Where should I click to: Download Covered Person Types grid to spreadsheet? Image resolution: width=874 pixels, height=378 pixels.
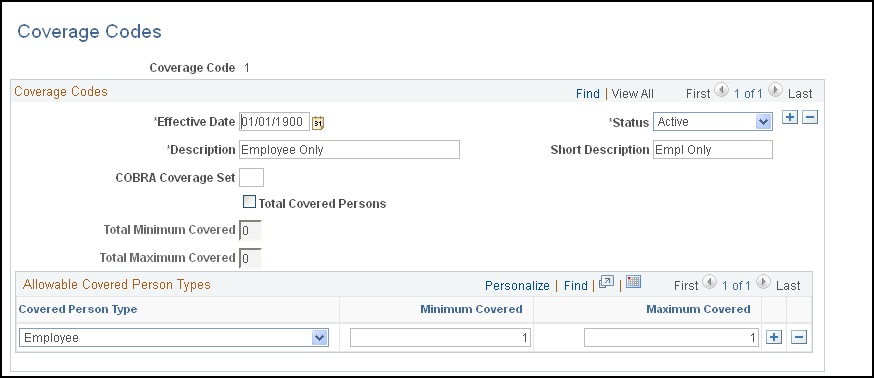[x=633, y=282]
